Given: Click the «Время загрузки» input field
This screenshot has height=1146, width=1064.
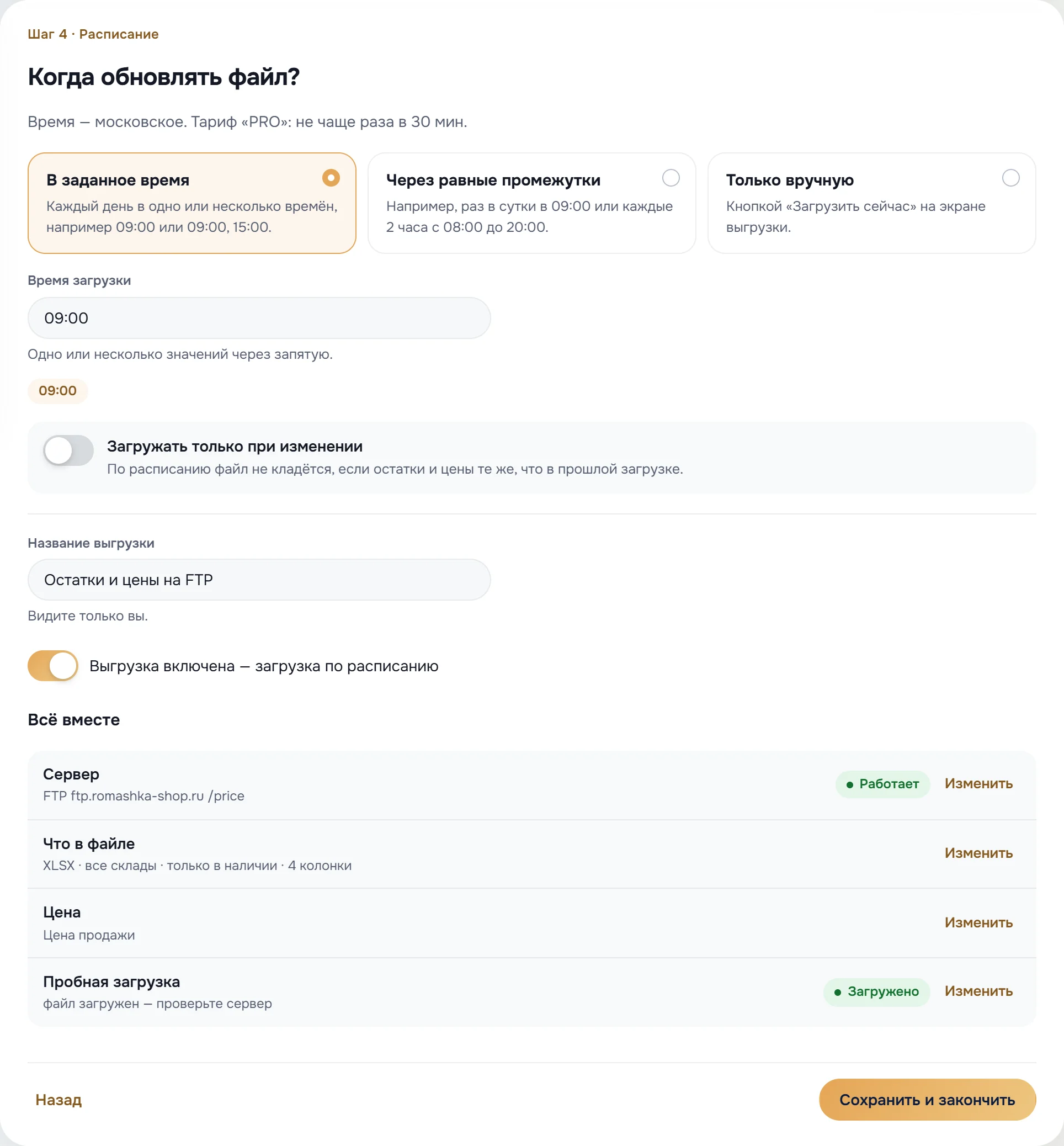Looking at the screenshot, I should (259, 318).
